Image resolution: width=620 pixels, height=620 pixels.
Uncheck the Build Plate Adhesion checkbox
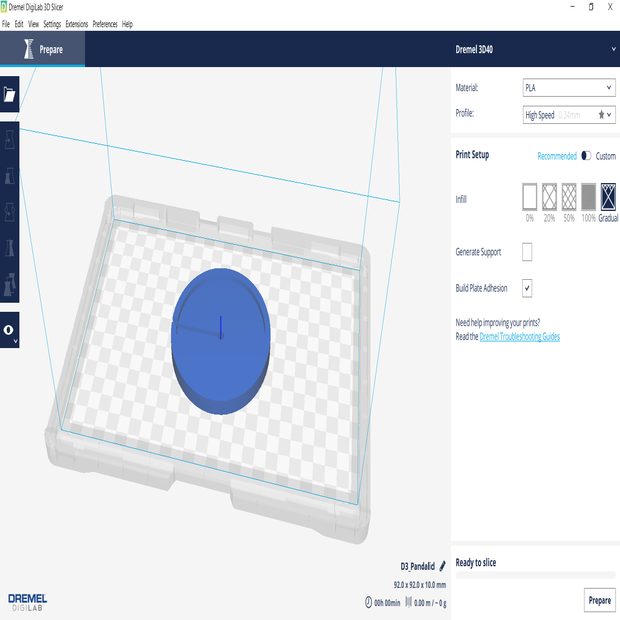[x=527, y=288]
